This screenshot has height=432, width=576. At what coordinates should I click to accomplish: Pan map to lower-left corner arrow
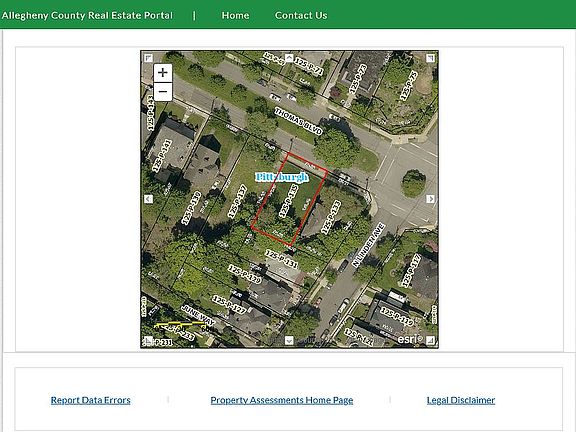click(148, 341)
